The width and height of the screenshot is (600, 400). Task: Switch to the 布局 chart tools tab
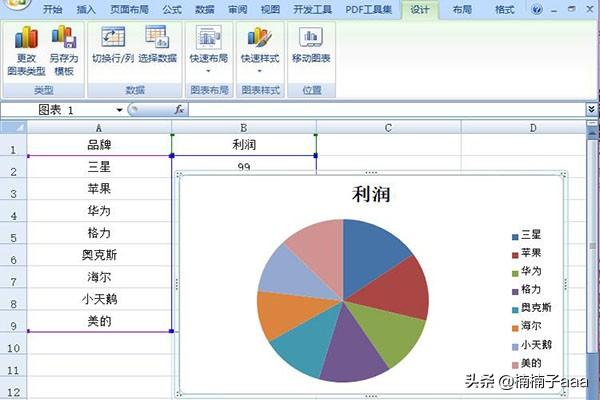pyautogui.click(x=462, y=9)
